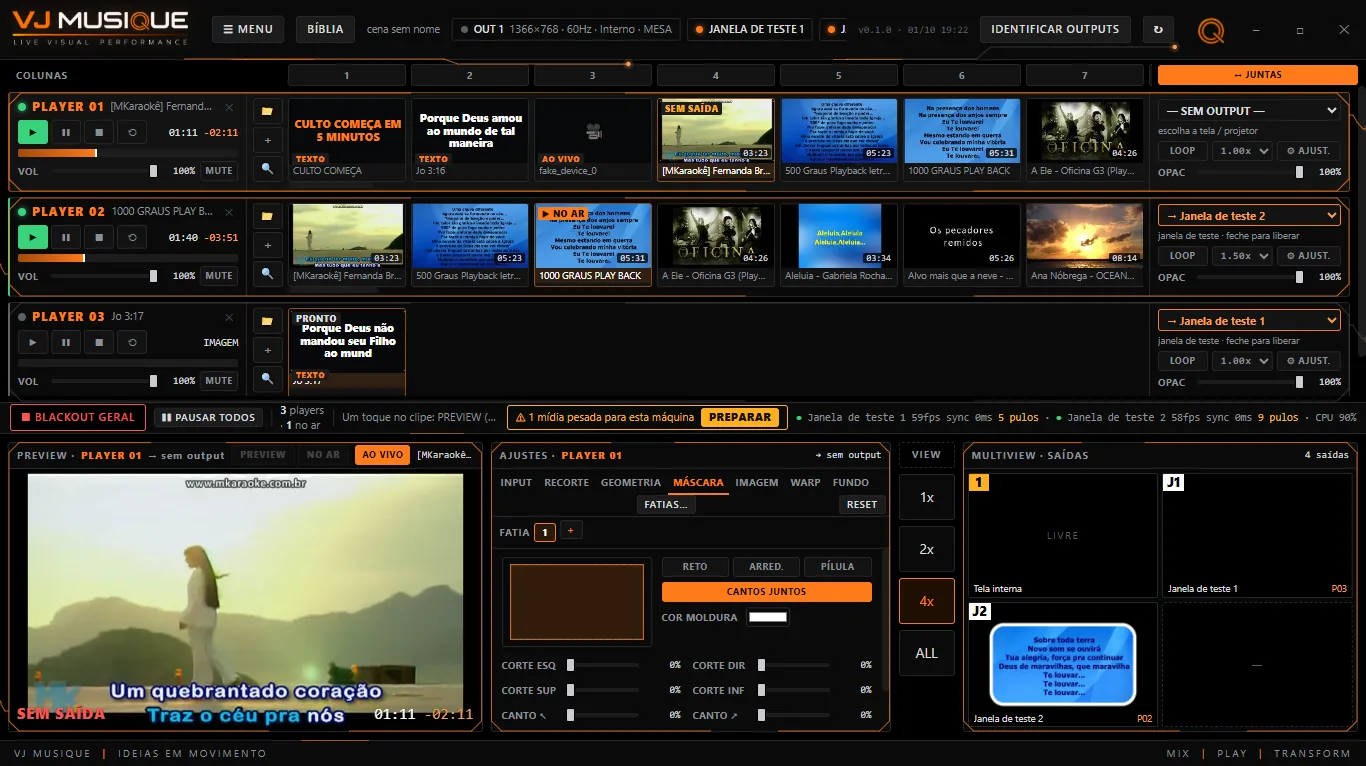Toggle MUTE for Player 02
The width and height of the screenshot is (1366, 766).
pyautogui.click(x=219, y=276)
